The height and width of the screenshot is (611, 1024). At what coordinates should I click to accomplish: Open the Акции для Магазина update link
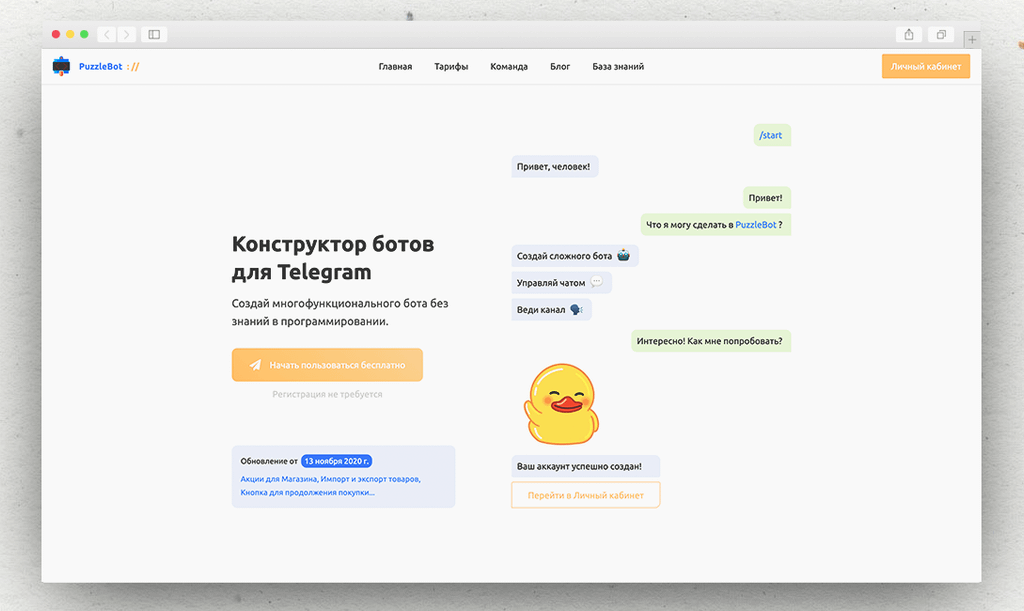(330, 486)
